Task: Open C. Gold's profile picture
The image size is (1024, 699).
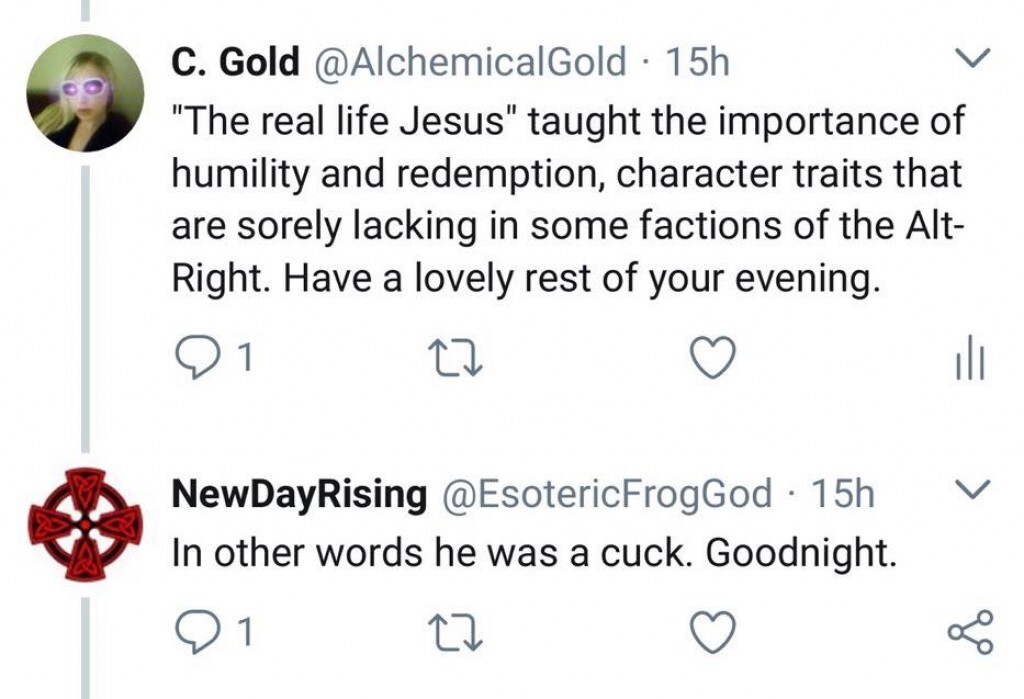Action: [x=84, y=92]
